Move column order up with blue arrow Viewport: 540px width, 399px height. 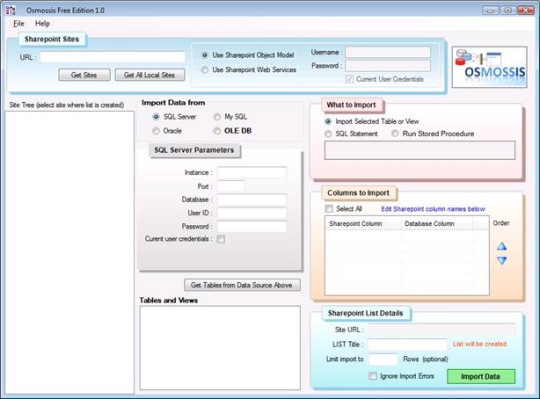(x=502, y=246)
